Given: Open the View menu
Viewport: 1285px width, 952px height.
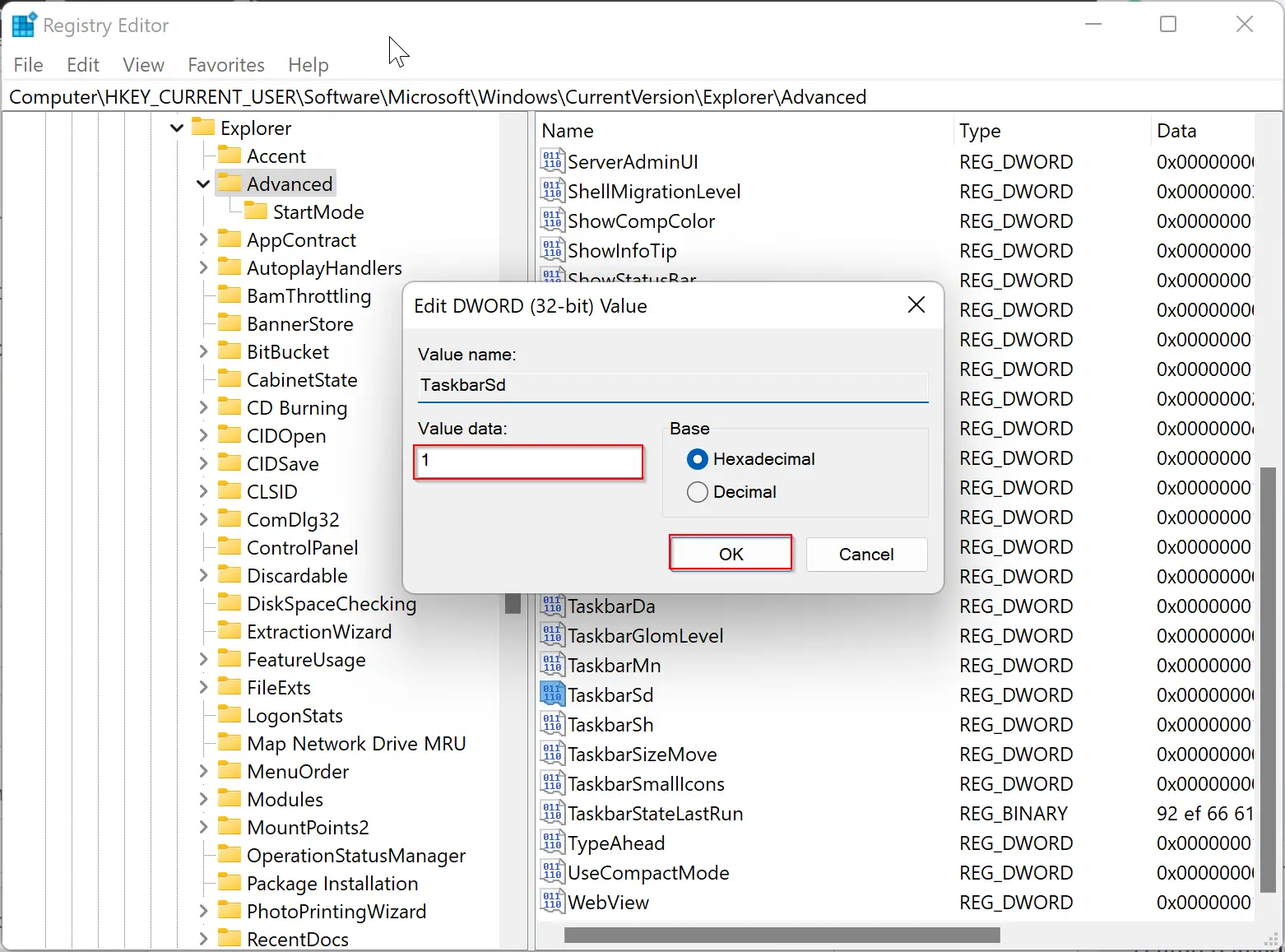Looking at the screenshot, I should (x=143, y=65).
